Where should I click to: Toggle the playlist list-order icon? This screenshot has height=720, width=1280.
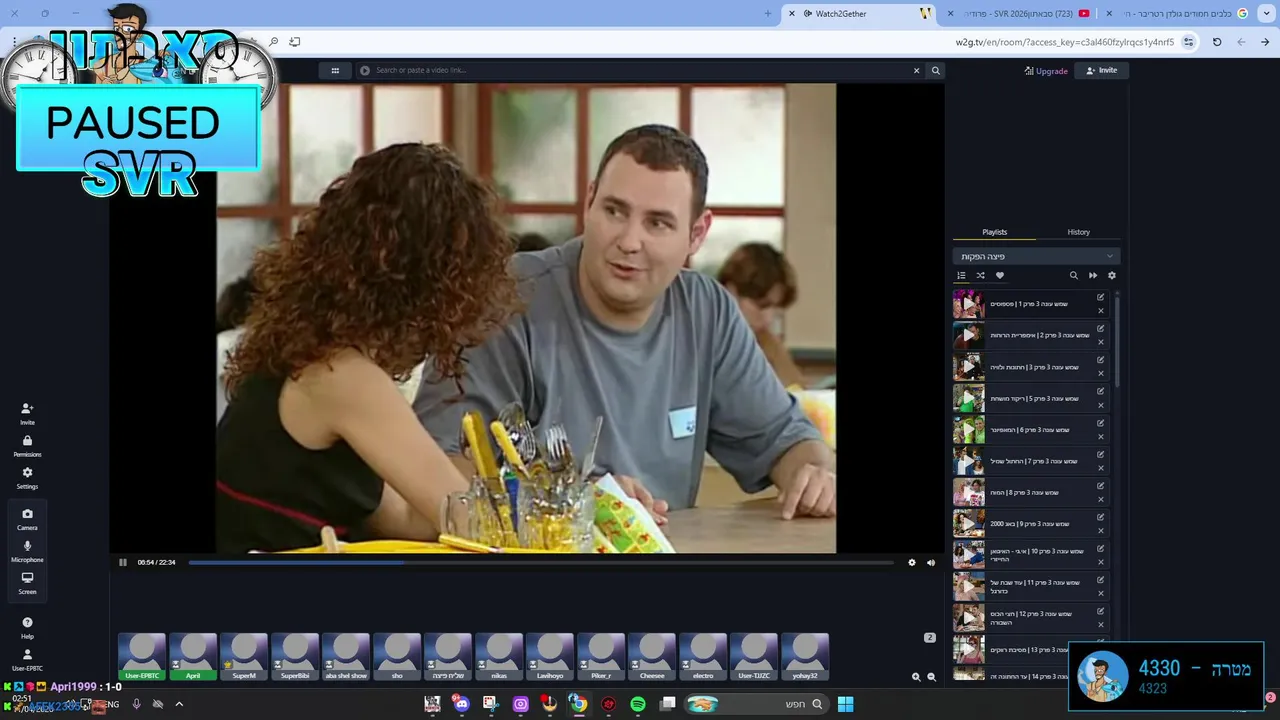962,275
